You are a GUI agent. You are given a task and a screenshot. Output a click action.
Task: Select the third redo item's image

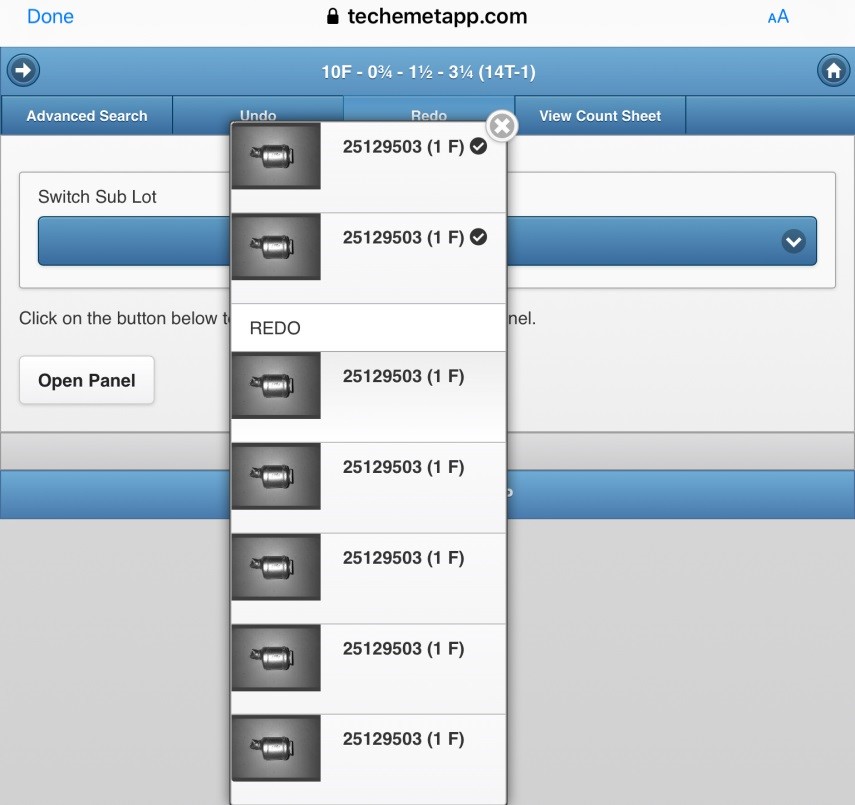tap(276, 566)
